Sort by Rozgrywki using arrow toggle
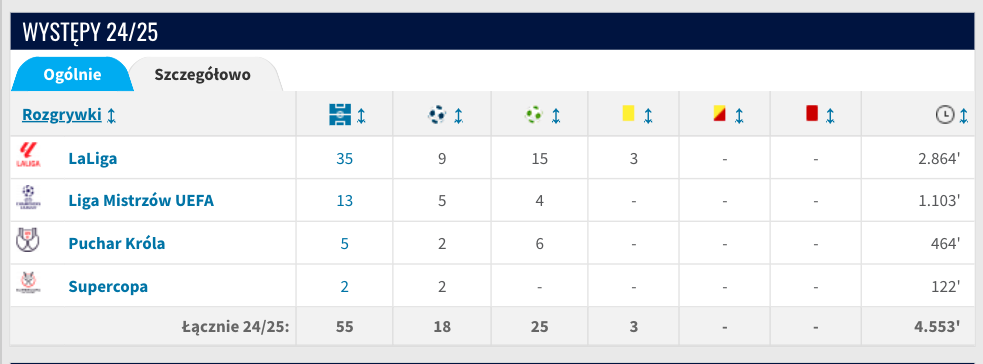 (112, 115)
